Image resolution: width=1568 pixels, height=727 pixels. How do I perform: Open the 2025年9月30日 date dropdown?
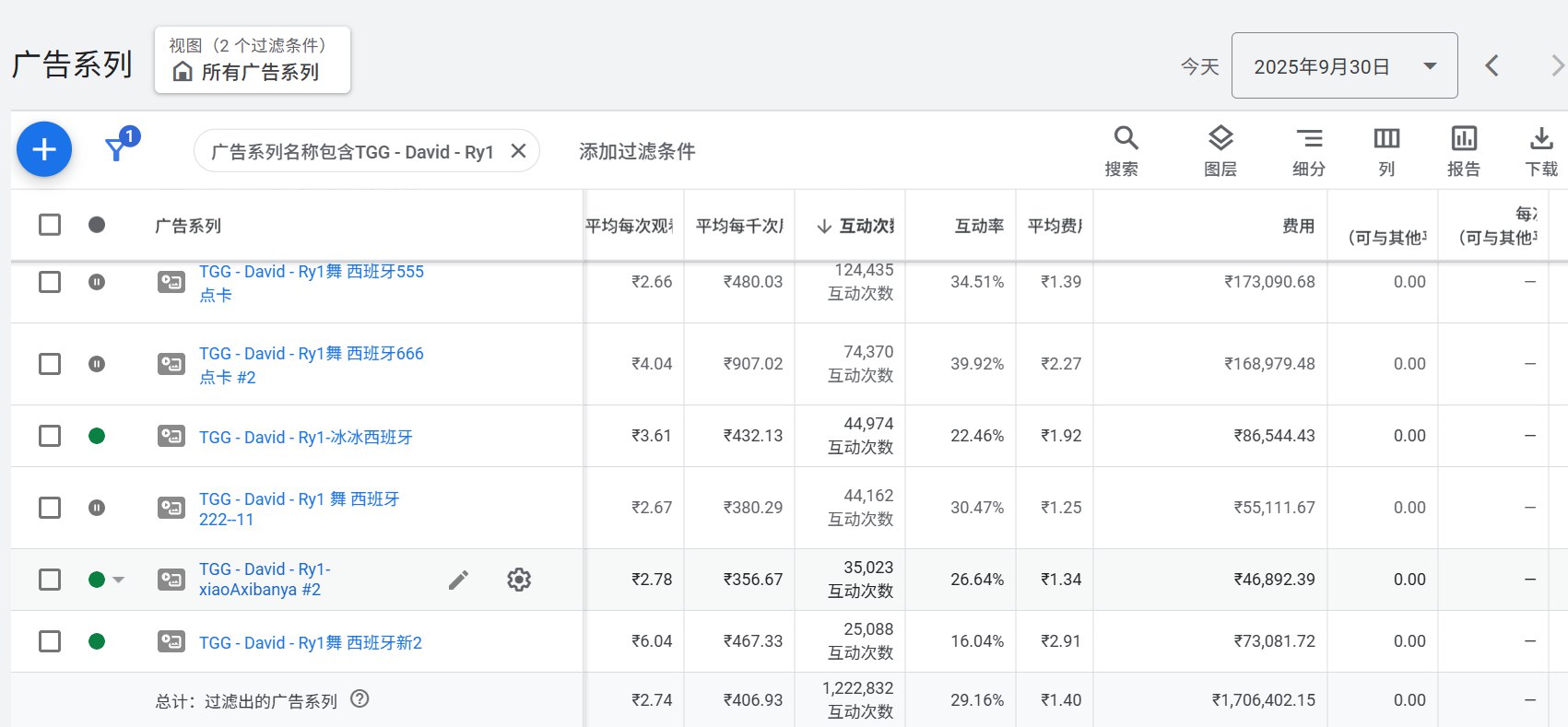[x=1344, y=66]
